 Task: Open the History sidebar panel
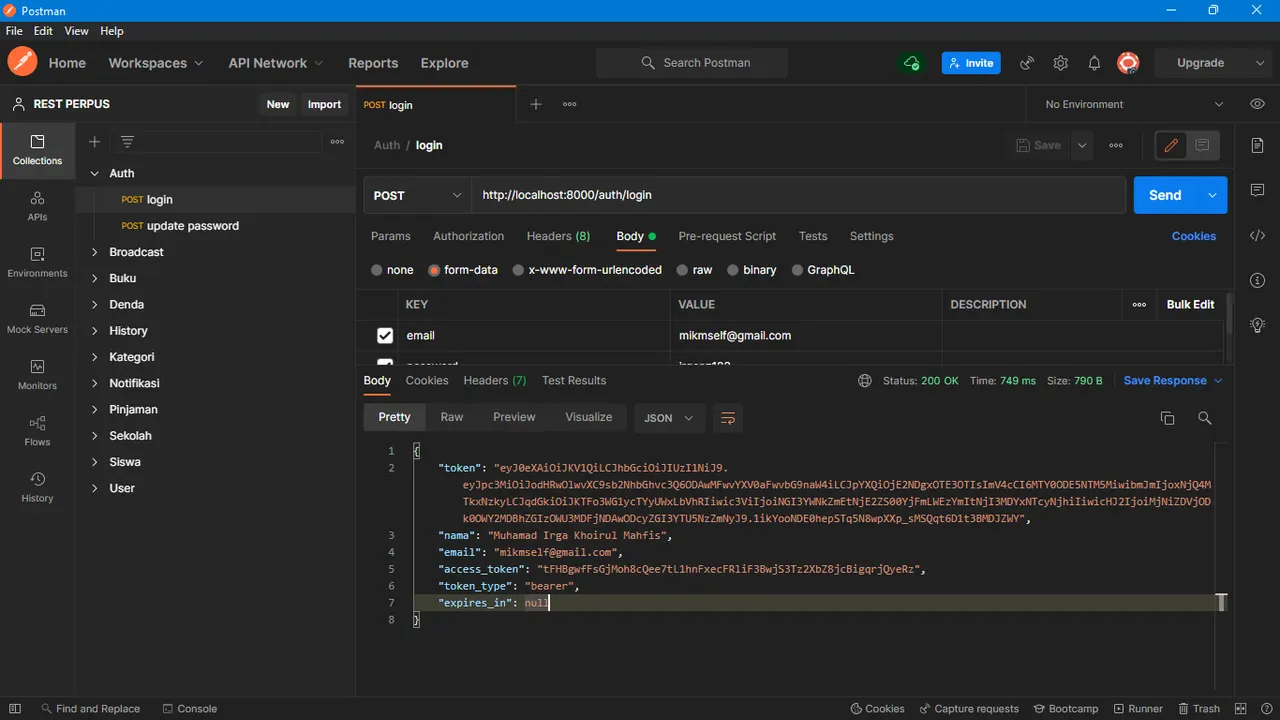pos(38,486)
